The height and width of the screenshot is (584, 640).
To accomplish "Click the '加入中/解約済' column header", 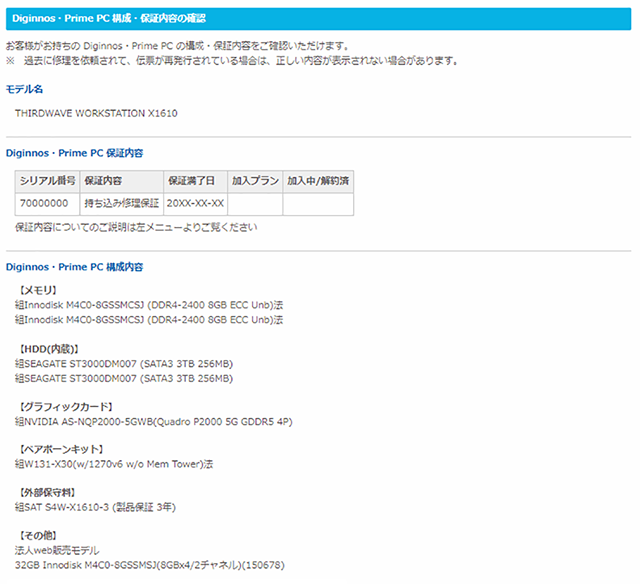I will point(318,181).
